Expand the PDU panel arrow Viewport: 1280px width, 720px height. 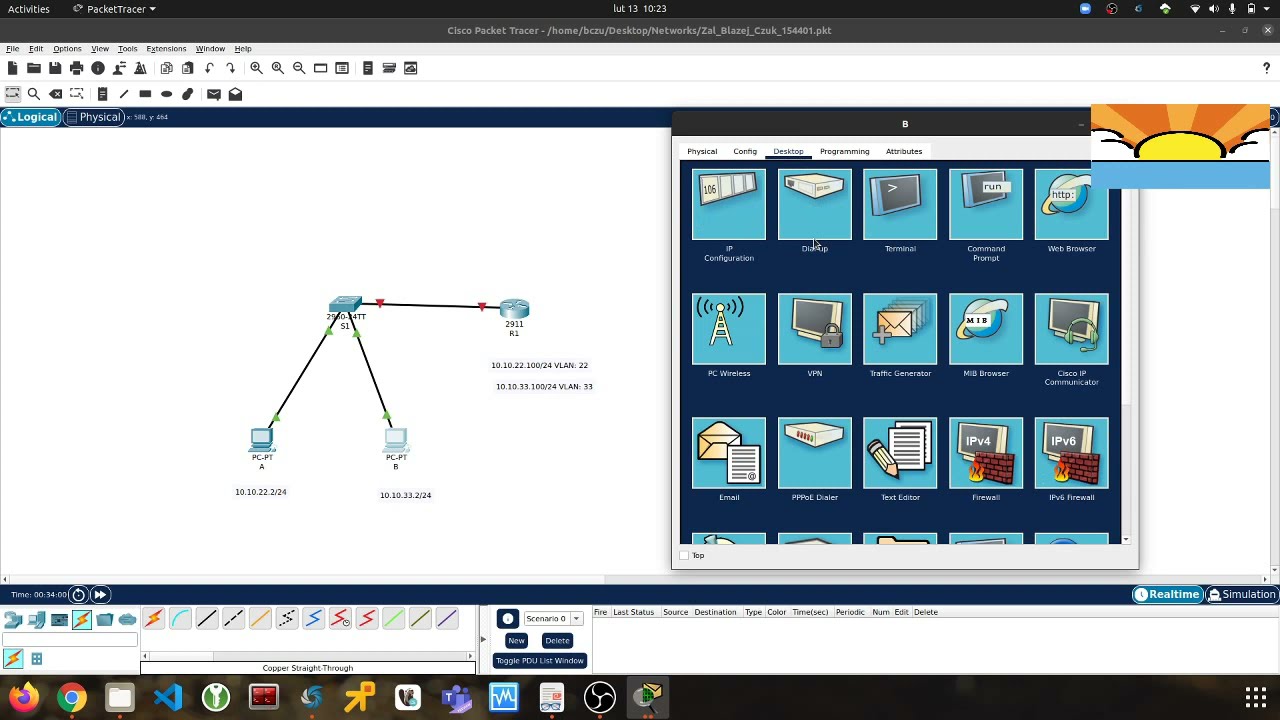coord(483,639)
